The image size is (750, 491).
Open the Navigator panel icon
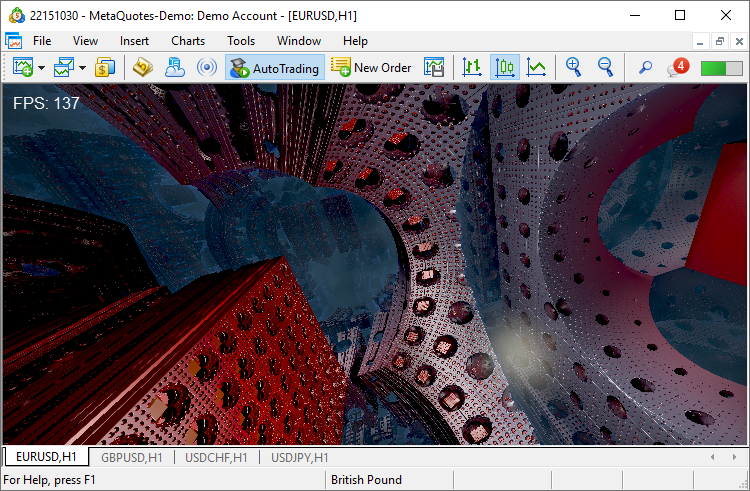click(x=175, y=68)
